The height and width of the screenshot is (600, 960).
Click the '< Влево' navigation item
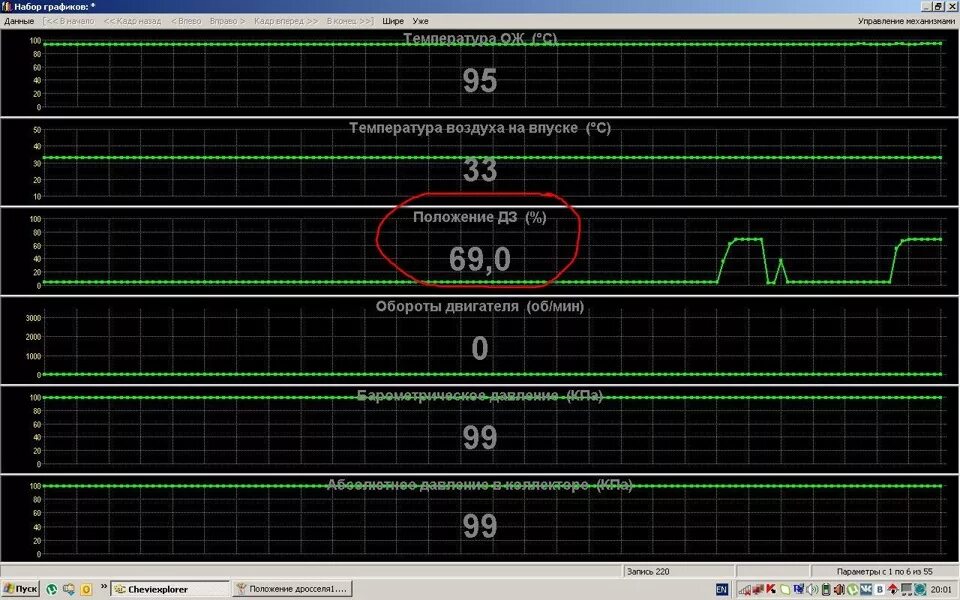(186, 21)
